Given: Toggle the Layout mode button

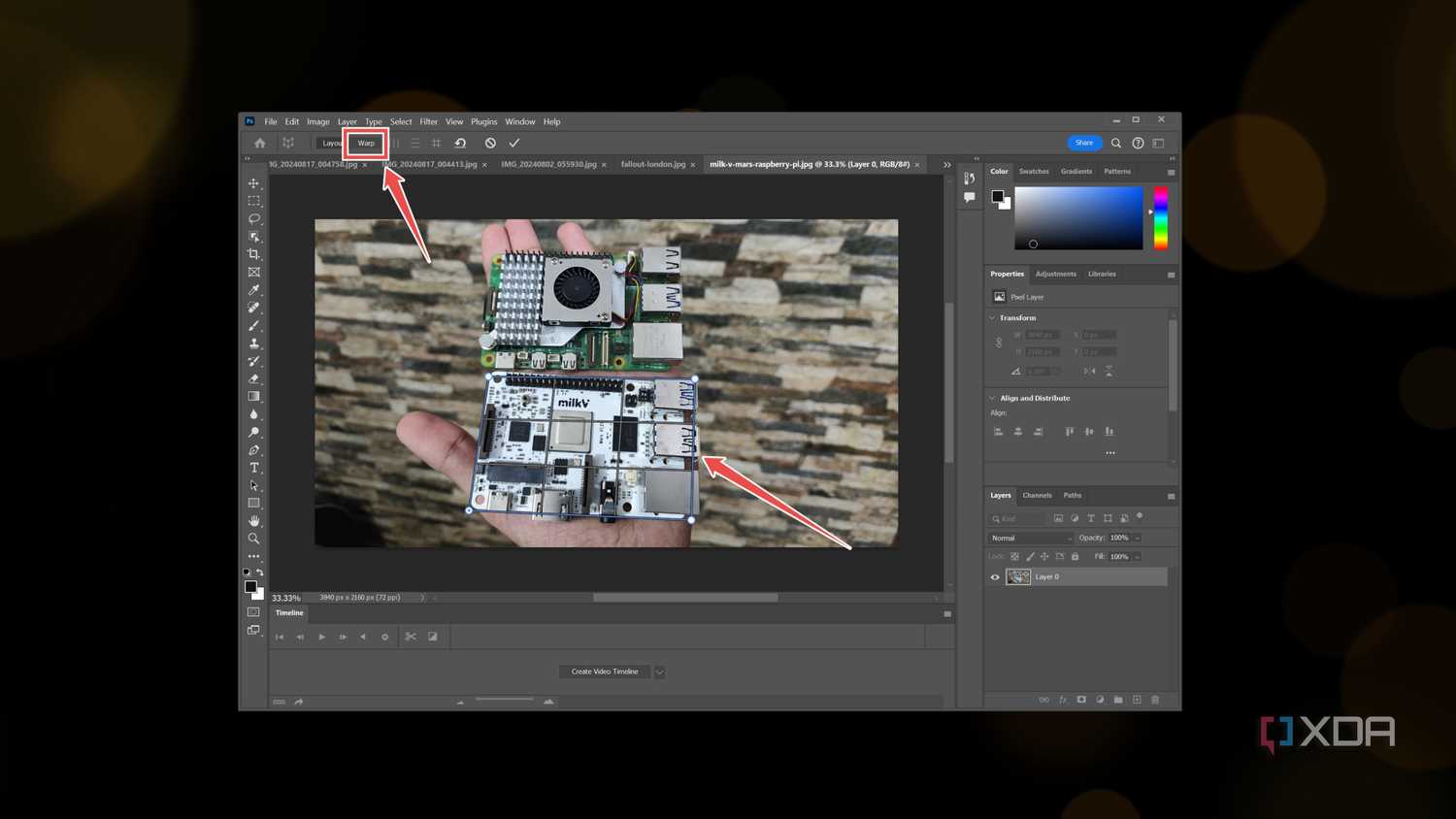Looking at the screenshot, I should (331, 143).
